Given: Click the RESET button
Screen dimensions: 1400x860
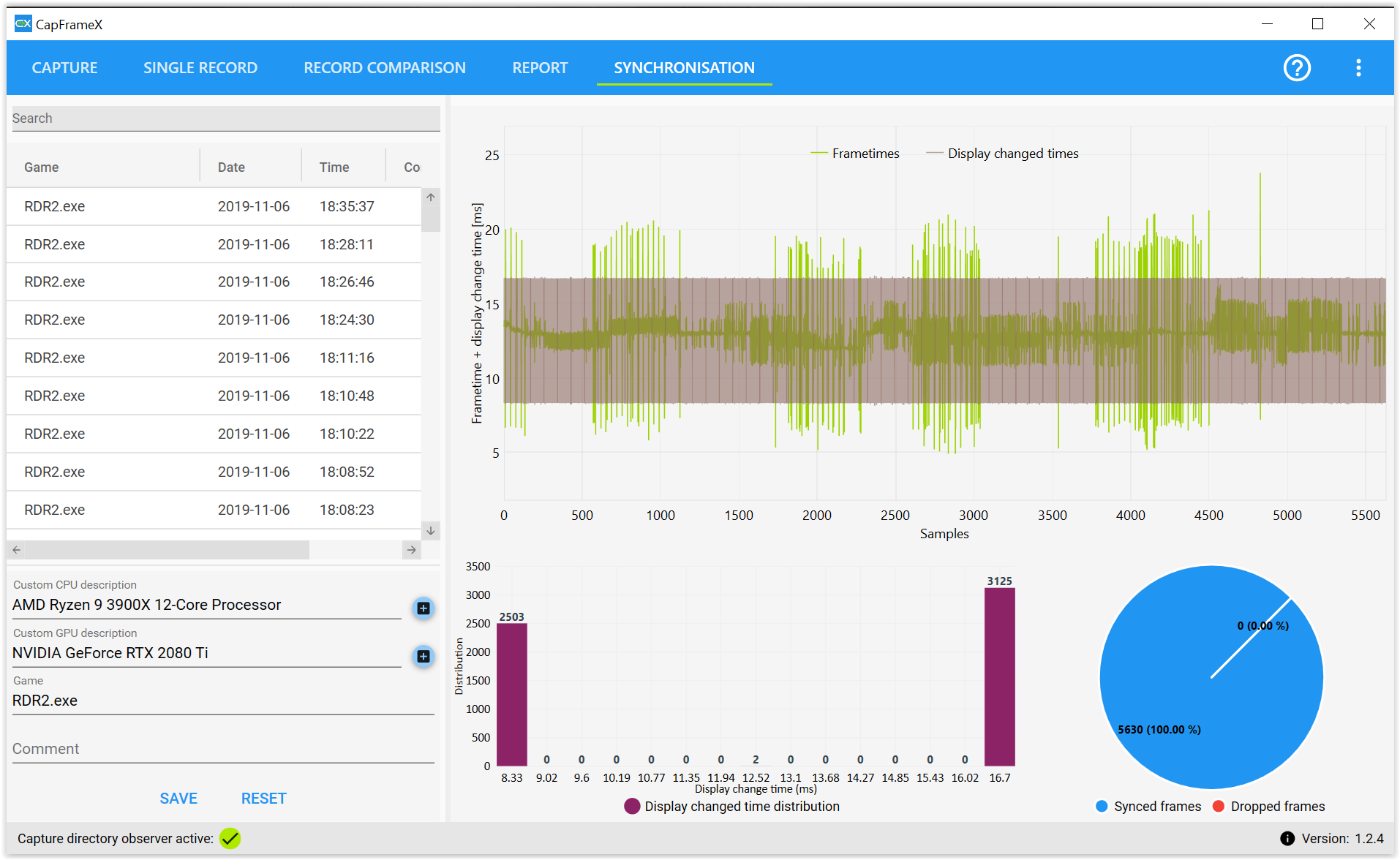Looking at the screenshot, I should point(263,798).
